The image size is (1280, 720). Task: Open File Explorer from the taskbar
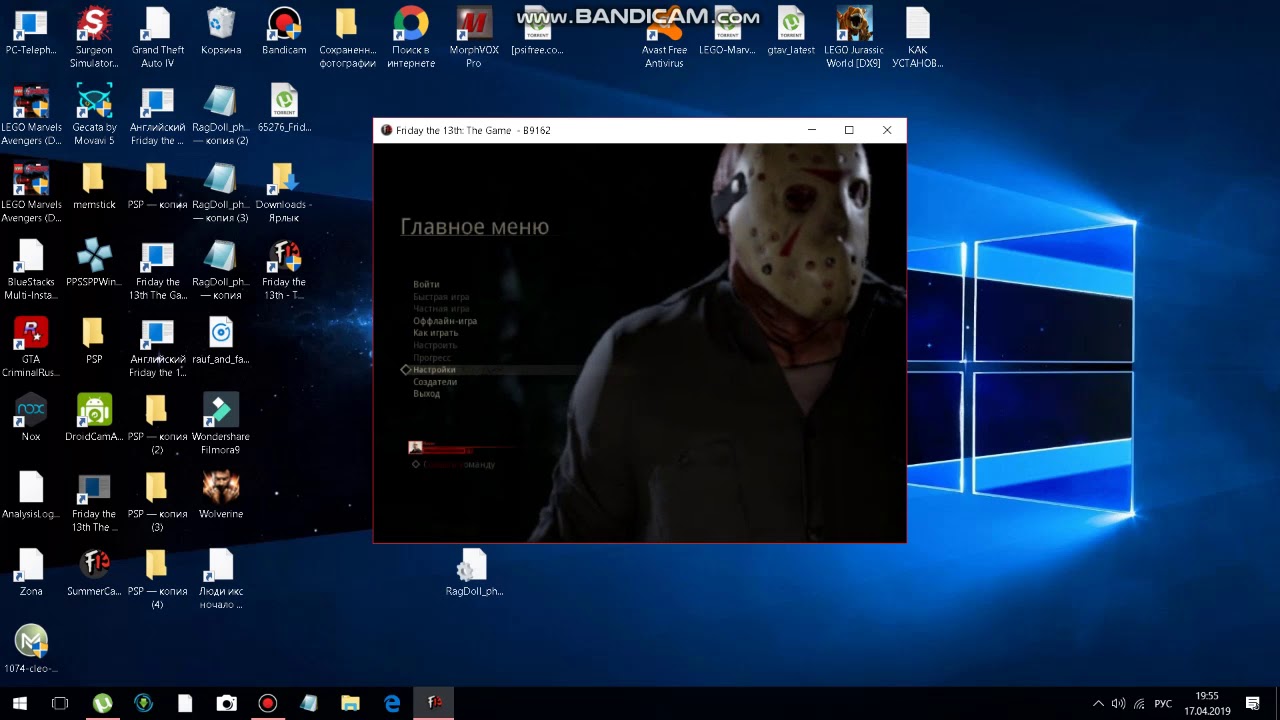350,703
